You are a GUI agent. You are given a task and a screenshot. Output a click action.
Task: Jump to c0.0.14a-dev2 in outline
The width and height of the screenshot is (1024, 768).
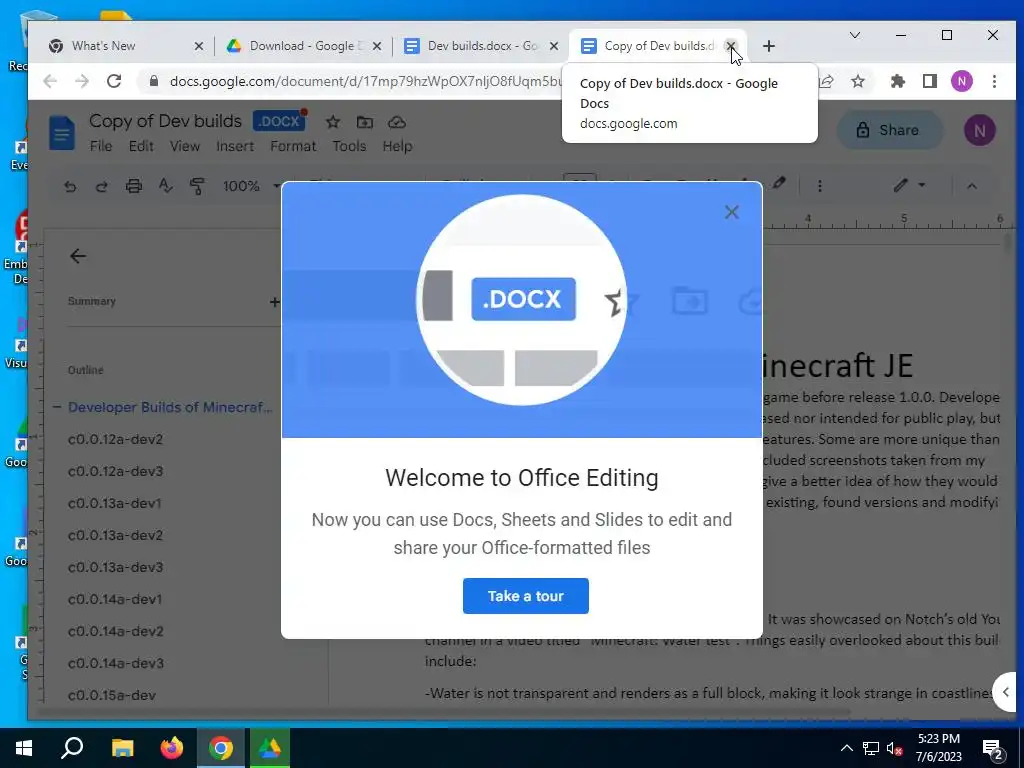pos(115,631)
